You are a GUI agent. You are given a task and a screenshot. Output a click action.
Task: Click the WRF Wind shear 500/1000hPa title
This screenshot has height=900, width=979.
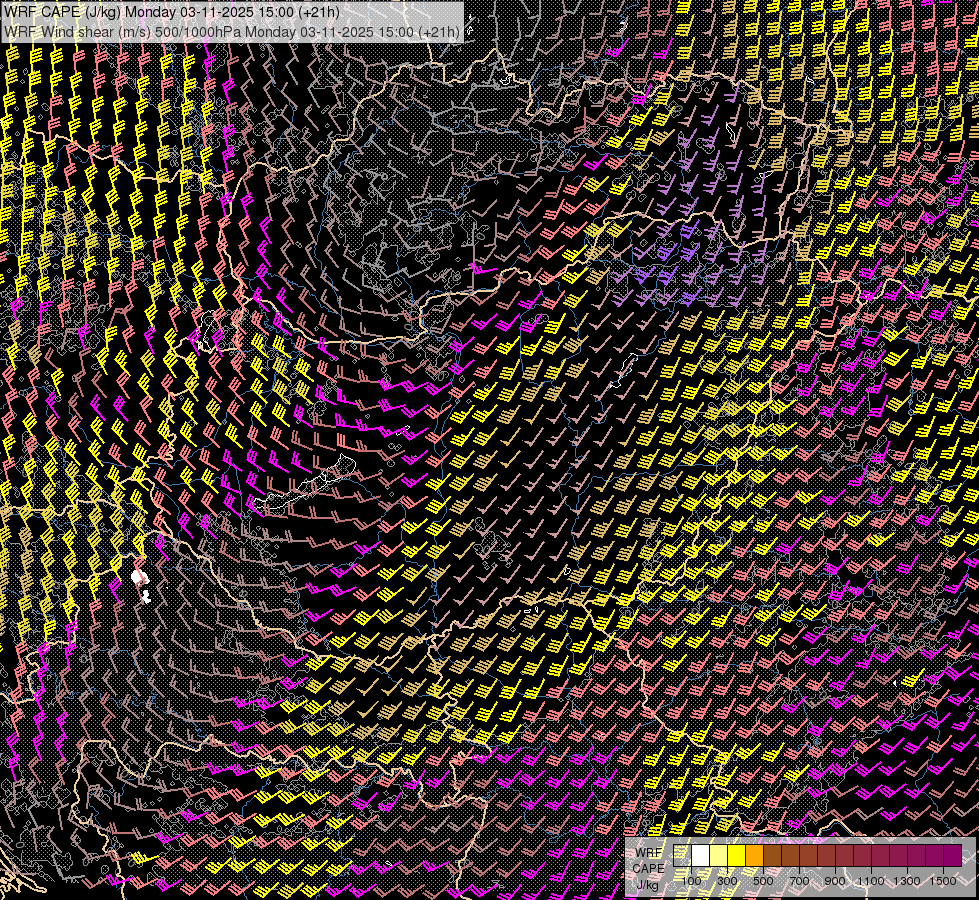[232, 31]
